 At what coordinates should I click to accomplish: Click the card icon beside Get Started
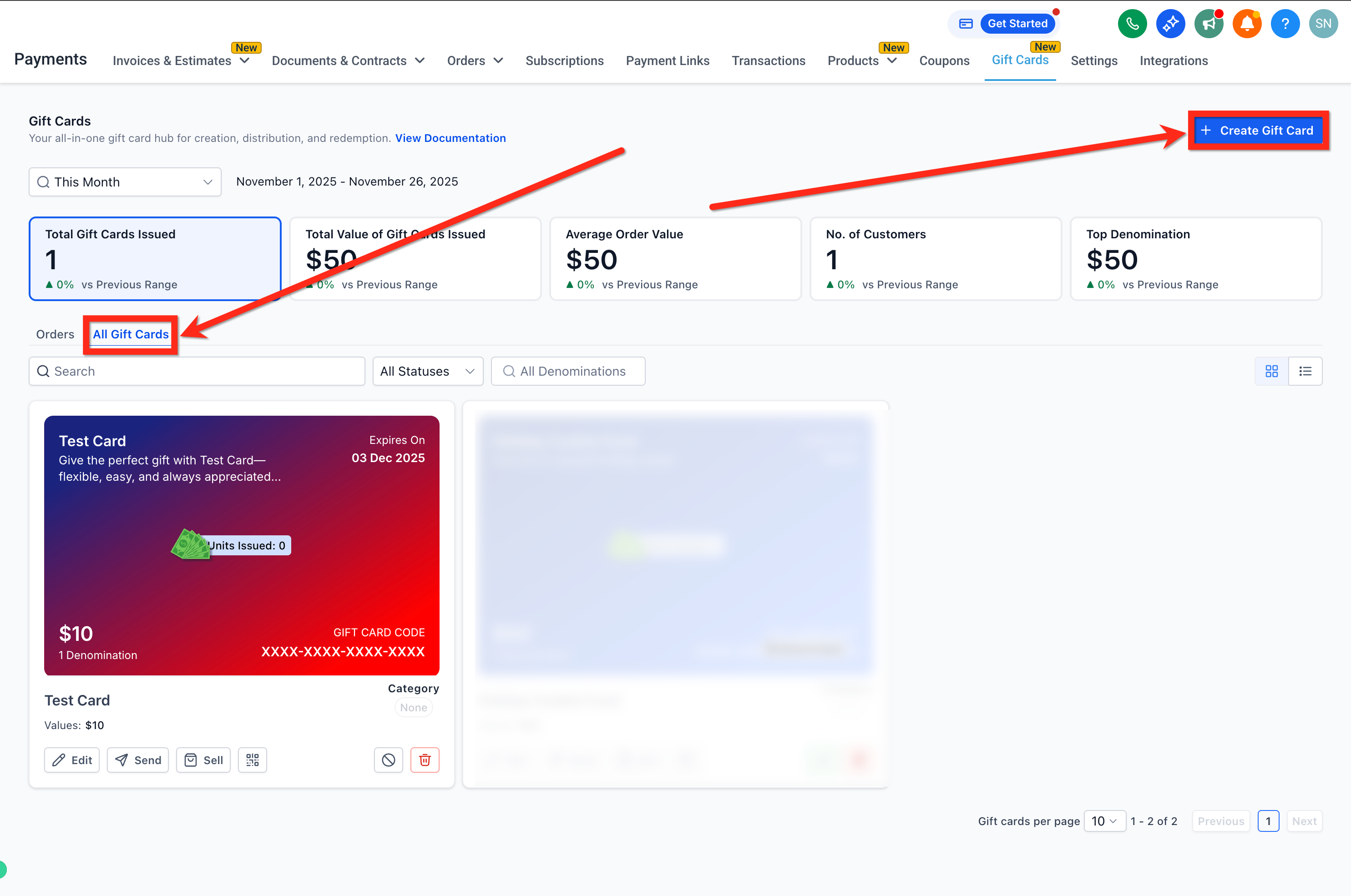(966, 24)
